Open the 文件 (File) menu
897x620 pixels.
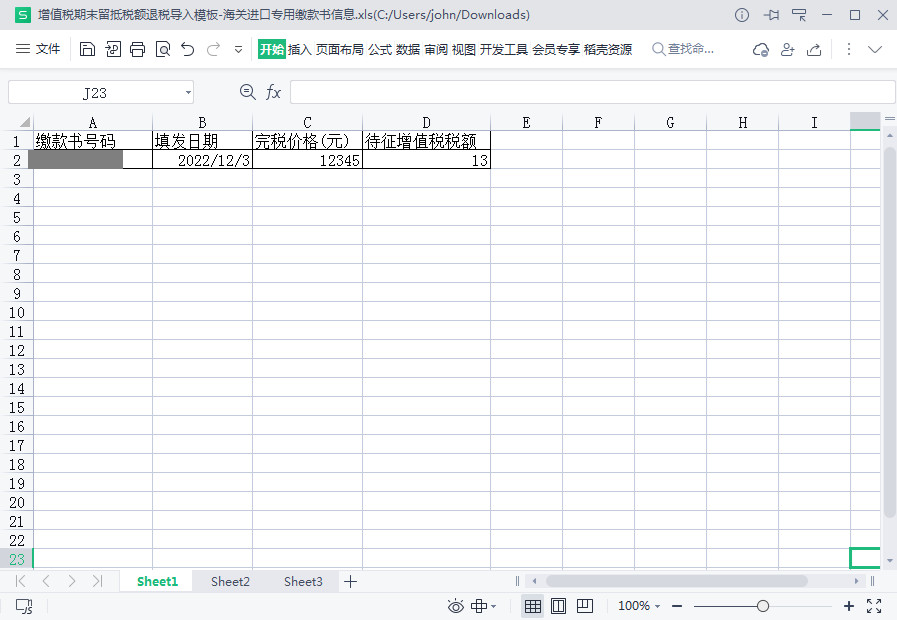(x=39, y=49)
